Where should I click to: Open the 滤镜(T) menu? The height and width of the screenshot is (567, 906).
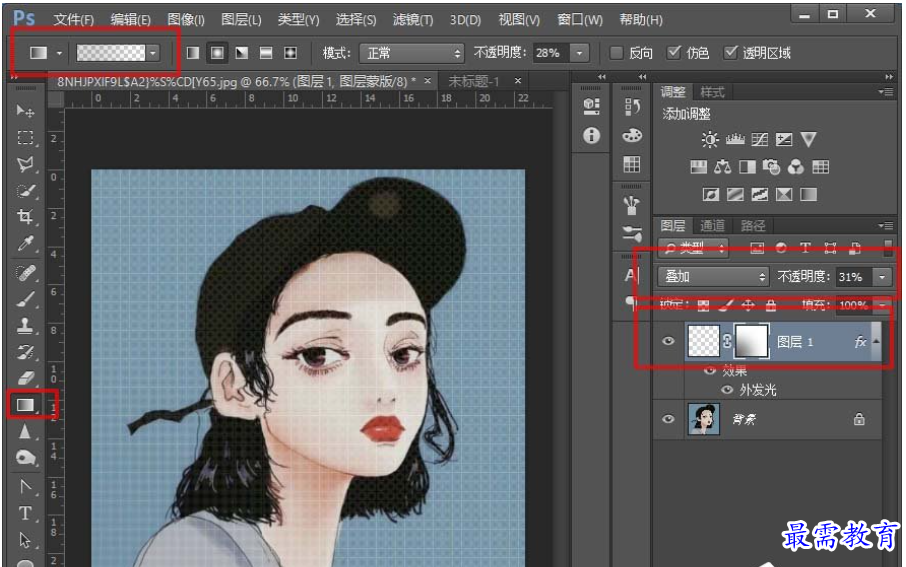point(413,20)
